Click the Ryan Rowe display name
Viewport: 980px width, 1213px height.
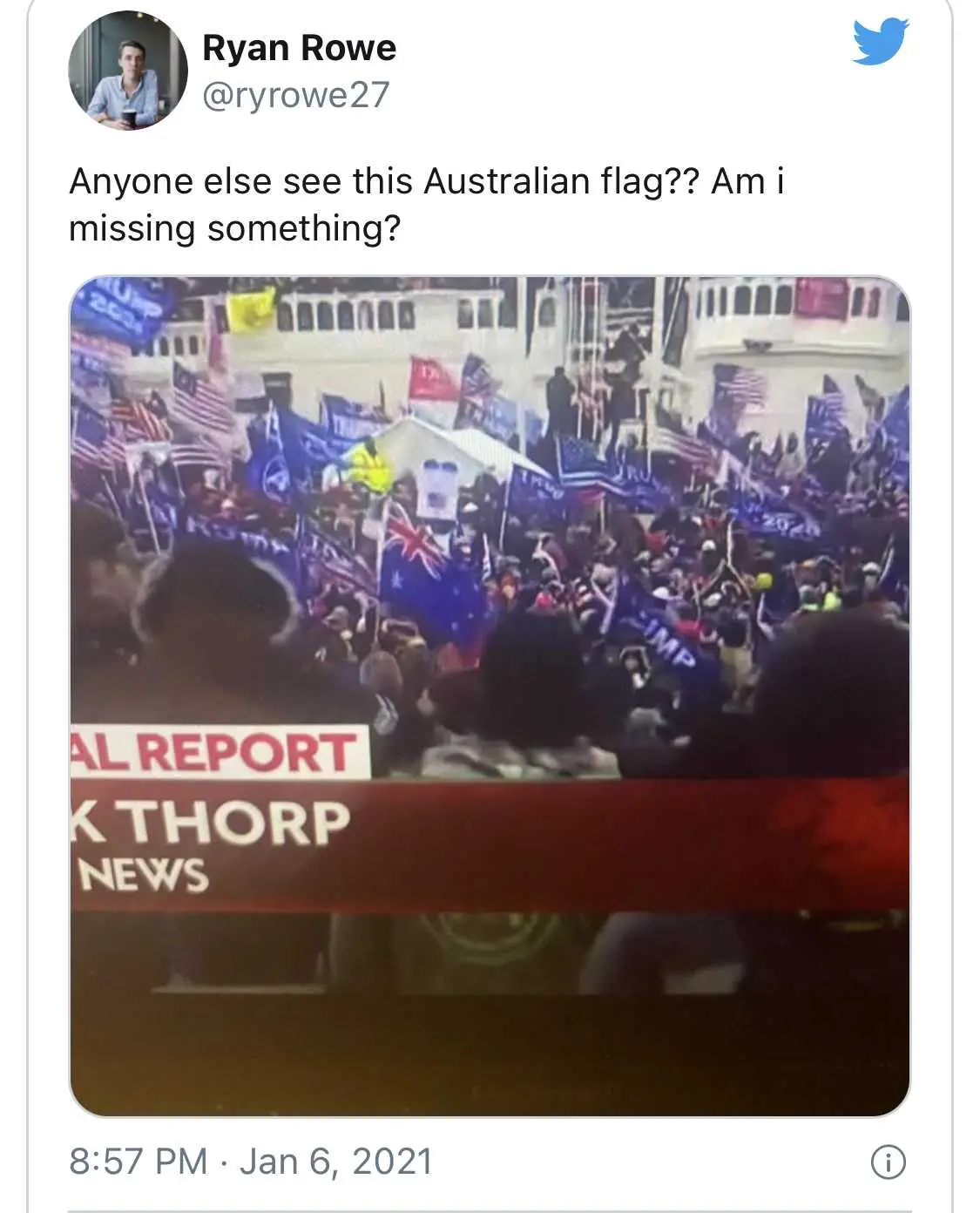click(299, 48)
